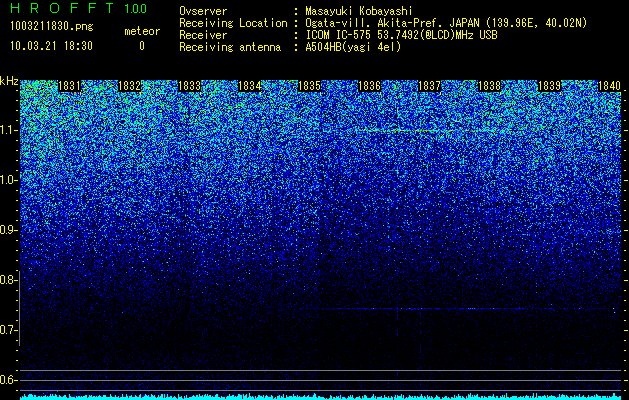Click the 1832 time marker
Image resolution: width=629 pixels, height=400 pixels.
pos(130,86)
